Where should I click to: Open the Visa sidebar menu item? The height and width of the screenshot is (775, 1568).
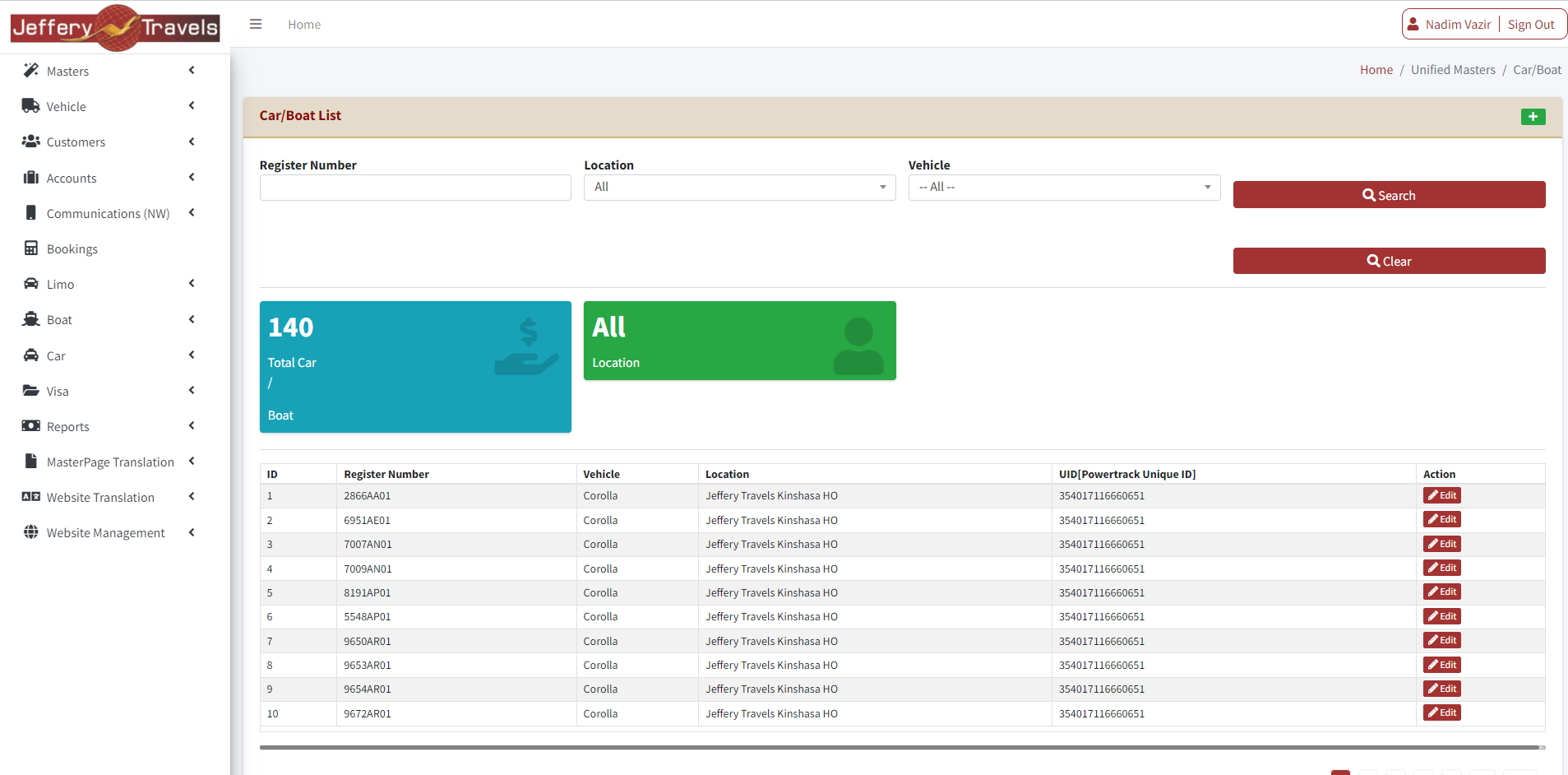tap(58, 392)
